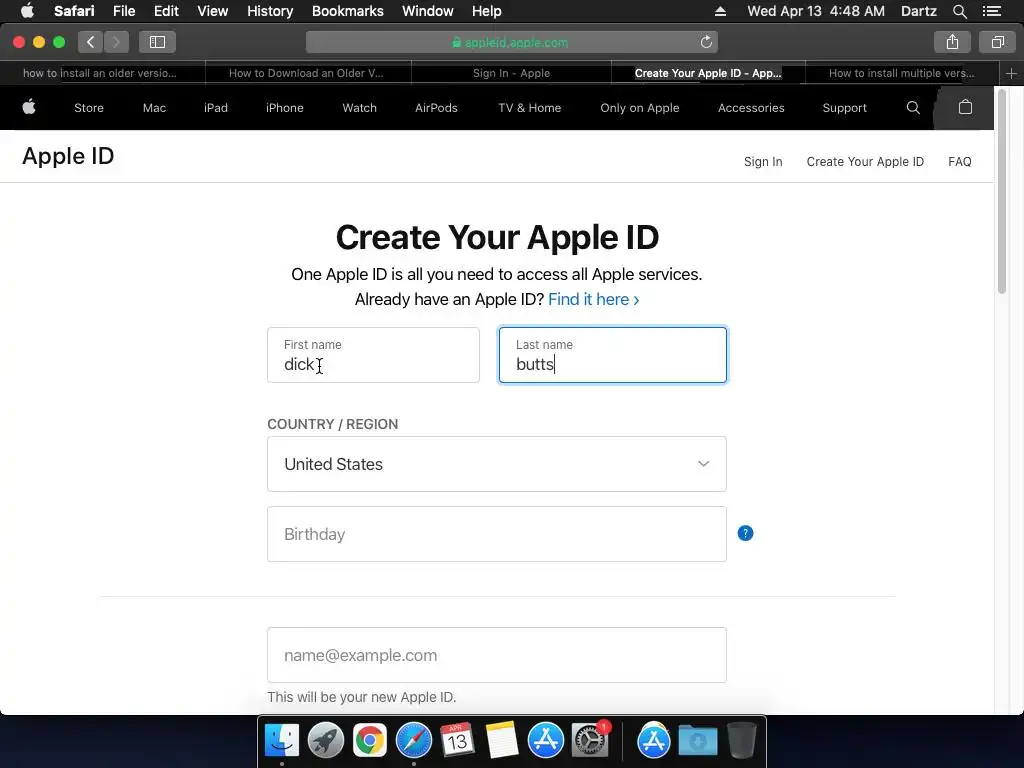Open the Bookmarks menu
This screenshot has height=768, width=1024.
pyautogui.click(x=347, y=11)
